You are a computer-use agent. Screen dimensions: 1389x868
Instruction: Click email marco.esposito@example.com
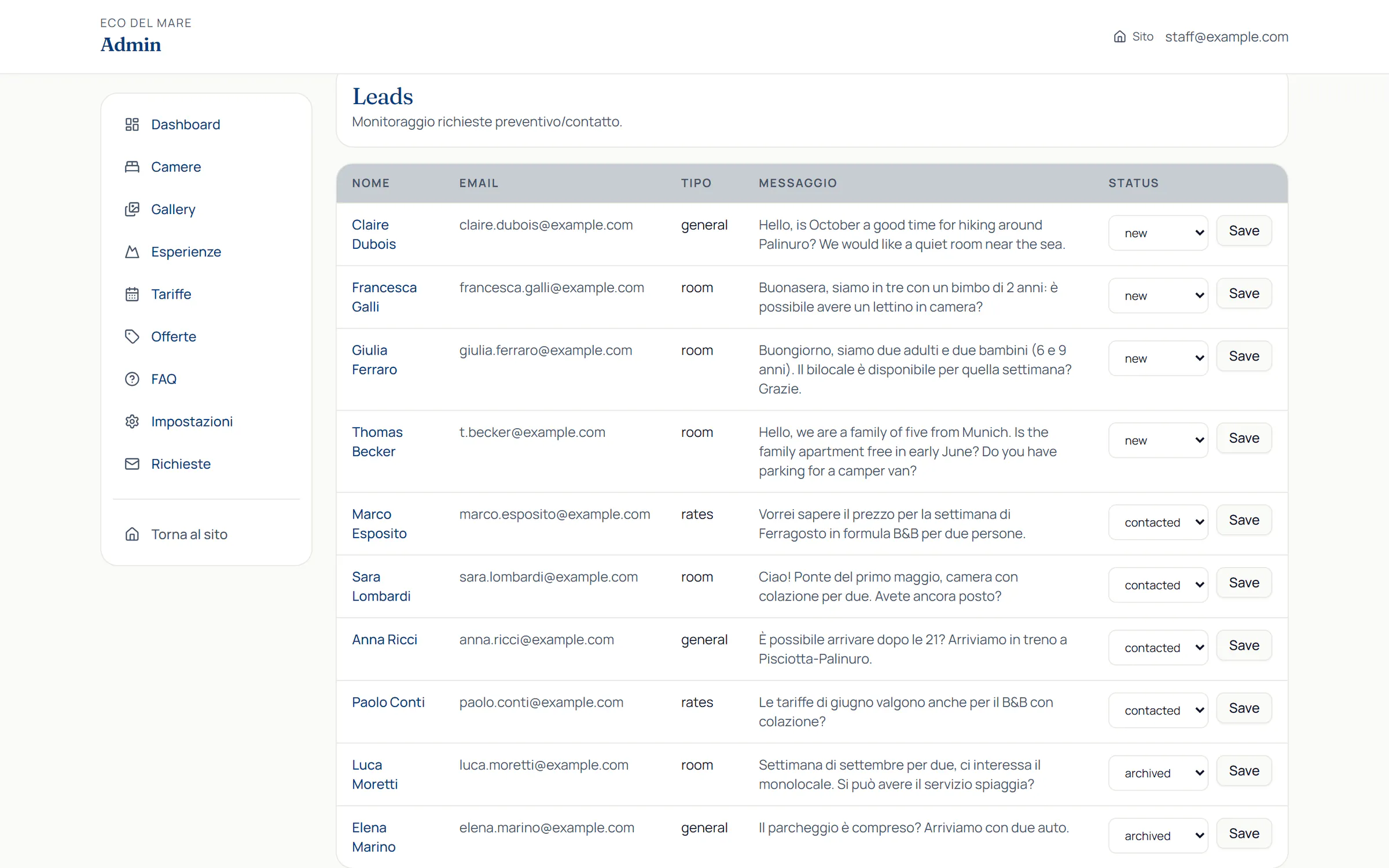[x=554, y=514]
